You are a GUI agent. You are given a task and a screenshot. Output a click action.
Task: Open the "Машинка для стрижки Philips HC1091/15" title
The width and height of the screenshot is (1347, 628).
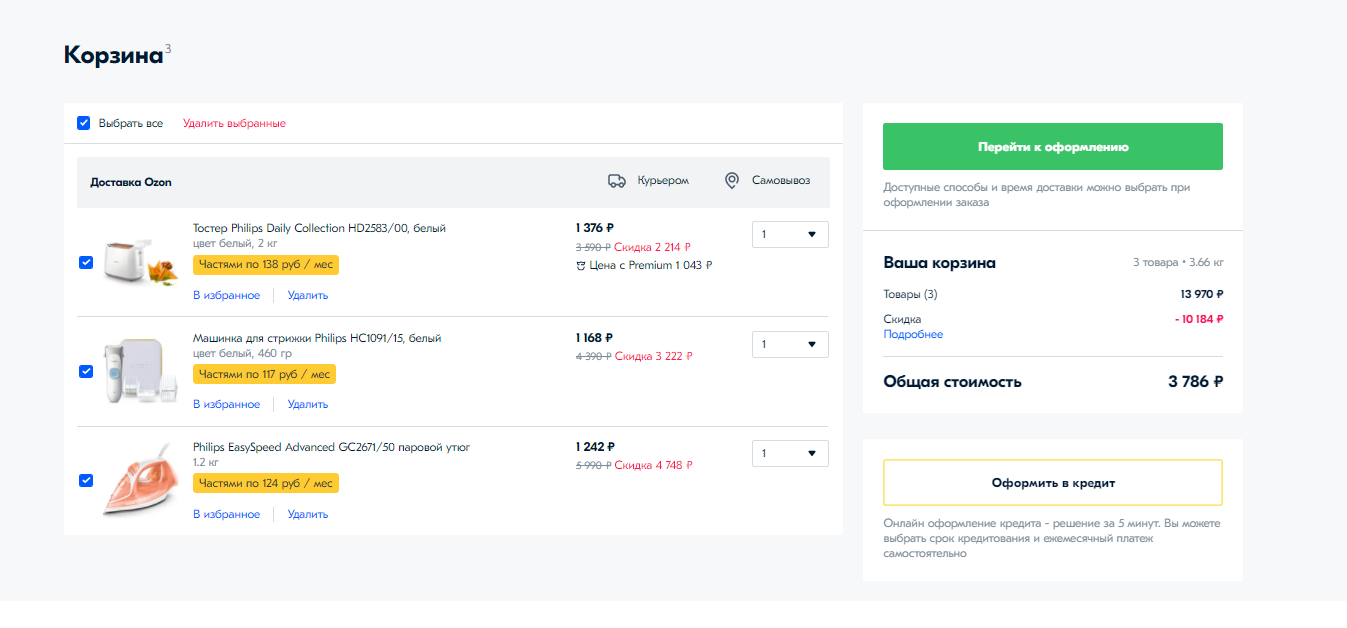(x=317, y=338)
